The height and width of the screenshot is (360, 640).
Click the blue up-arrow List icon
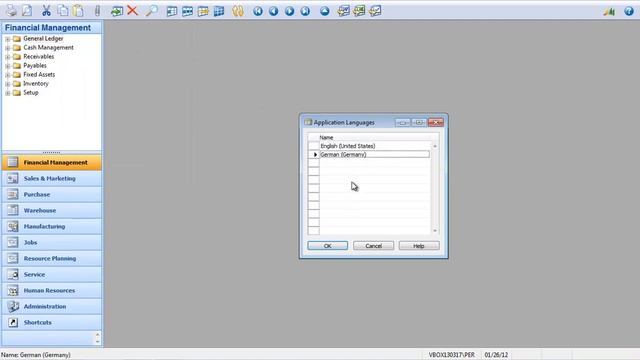pos(324,11)
